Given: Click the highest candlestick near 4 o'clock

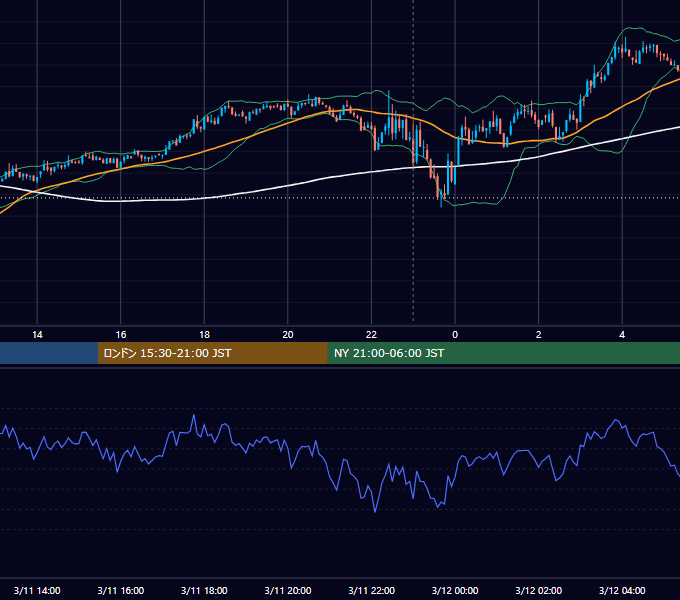Looking at the screenshot, I should [625, 45].
